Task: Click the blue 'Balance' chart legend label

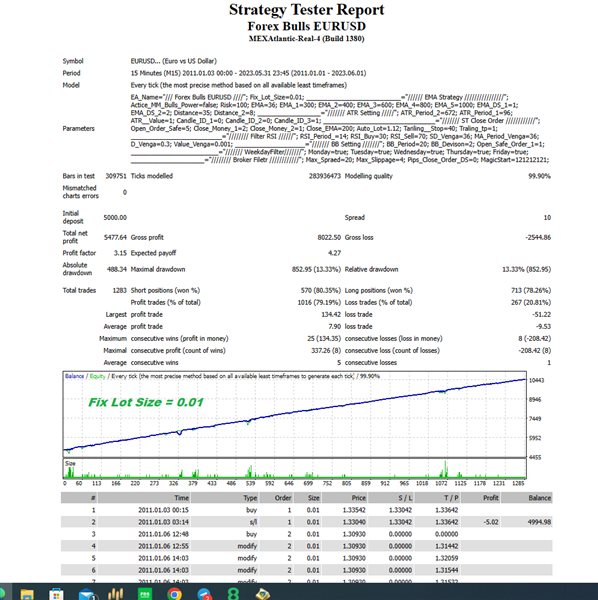Action: pyautogui.click(x=74, y=376)
